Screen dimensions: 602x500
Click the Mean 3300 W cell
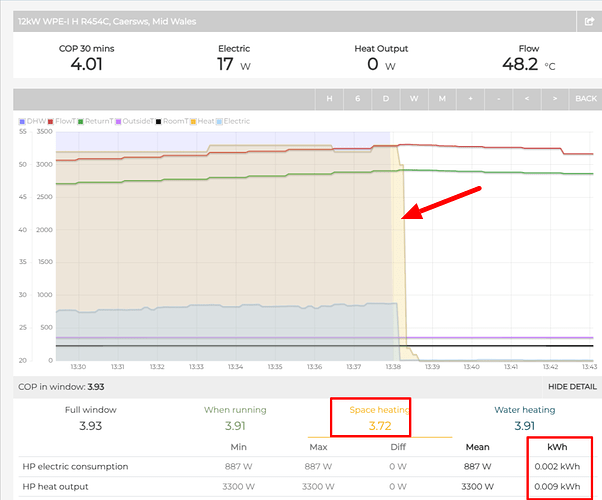point(478,487)
